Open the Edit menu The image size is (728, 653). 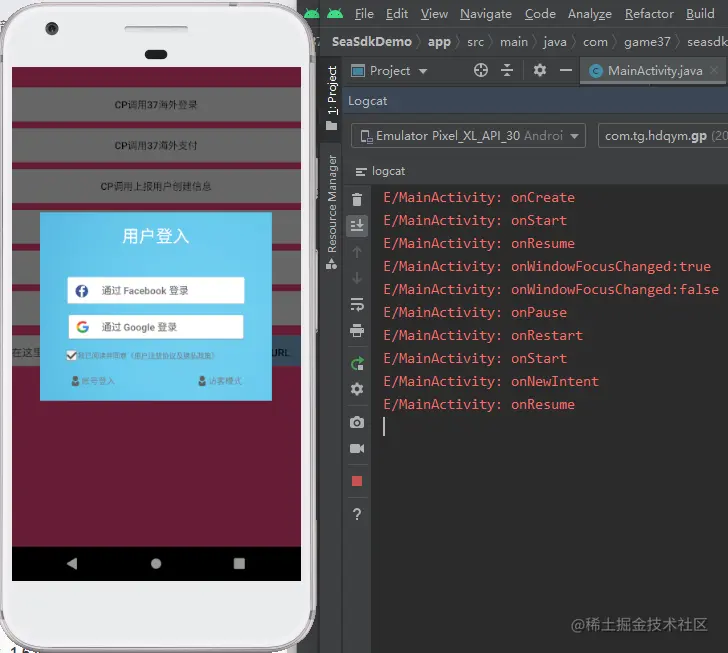point(396,14)
